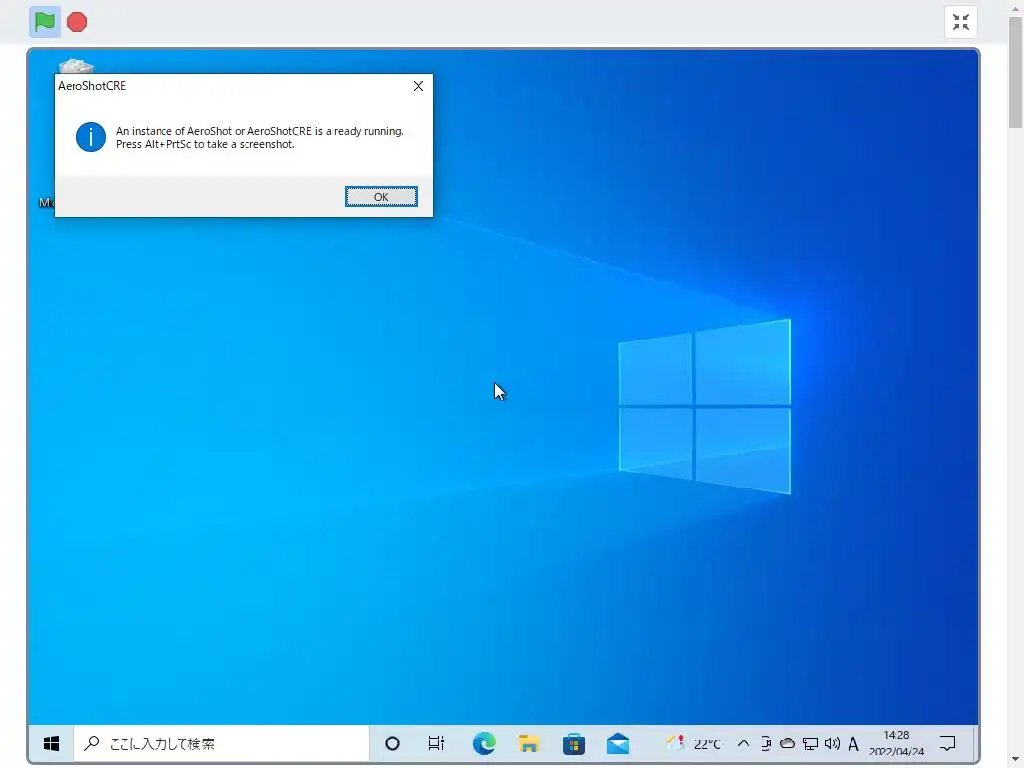This screenshot has width=1024, height=768.
Task: Open Microsoft Store from the taskbar
Action: (573, 743)
